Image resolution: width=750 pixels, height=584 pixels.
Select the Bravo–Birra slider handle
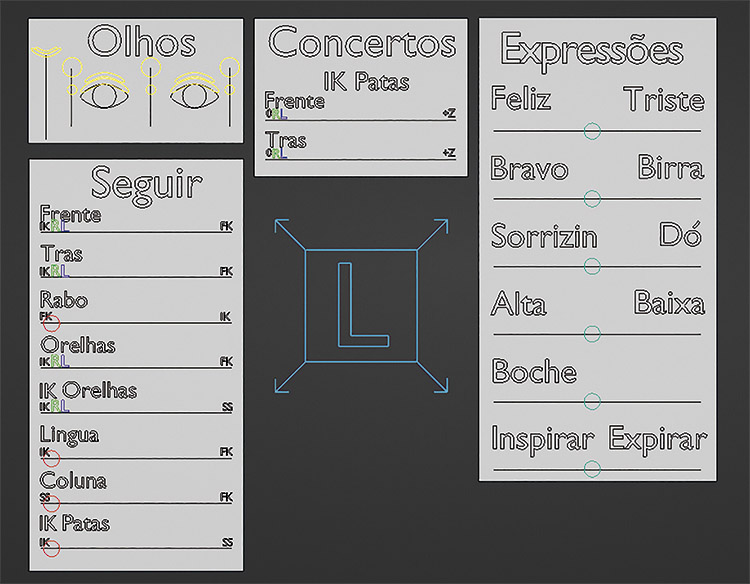point(592,198)
